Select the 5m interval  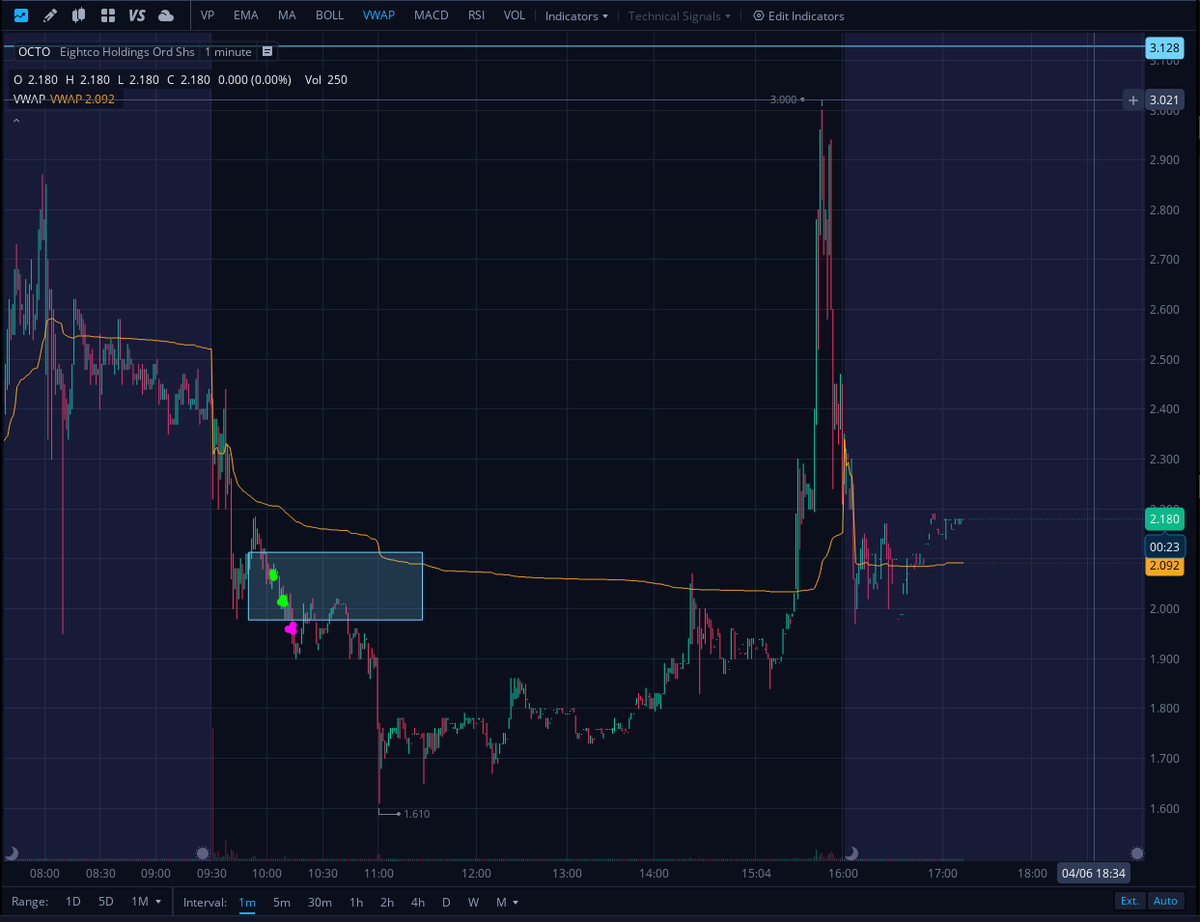281,901
